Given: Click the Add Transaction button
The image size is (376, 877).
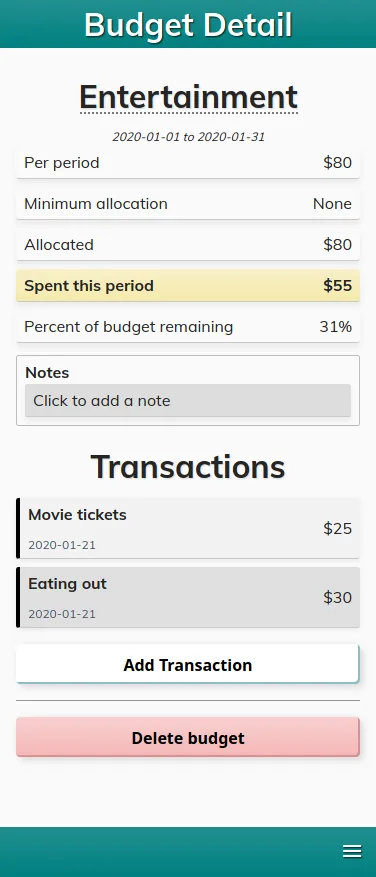Looking at the screenshot, I should click(x=187, y=664).
